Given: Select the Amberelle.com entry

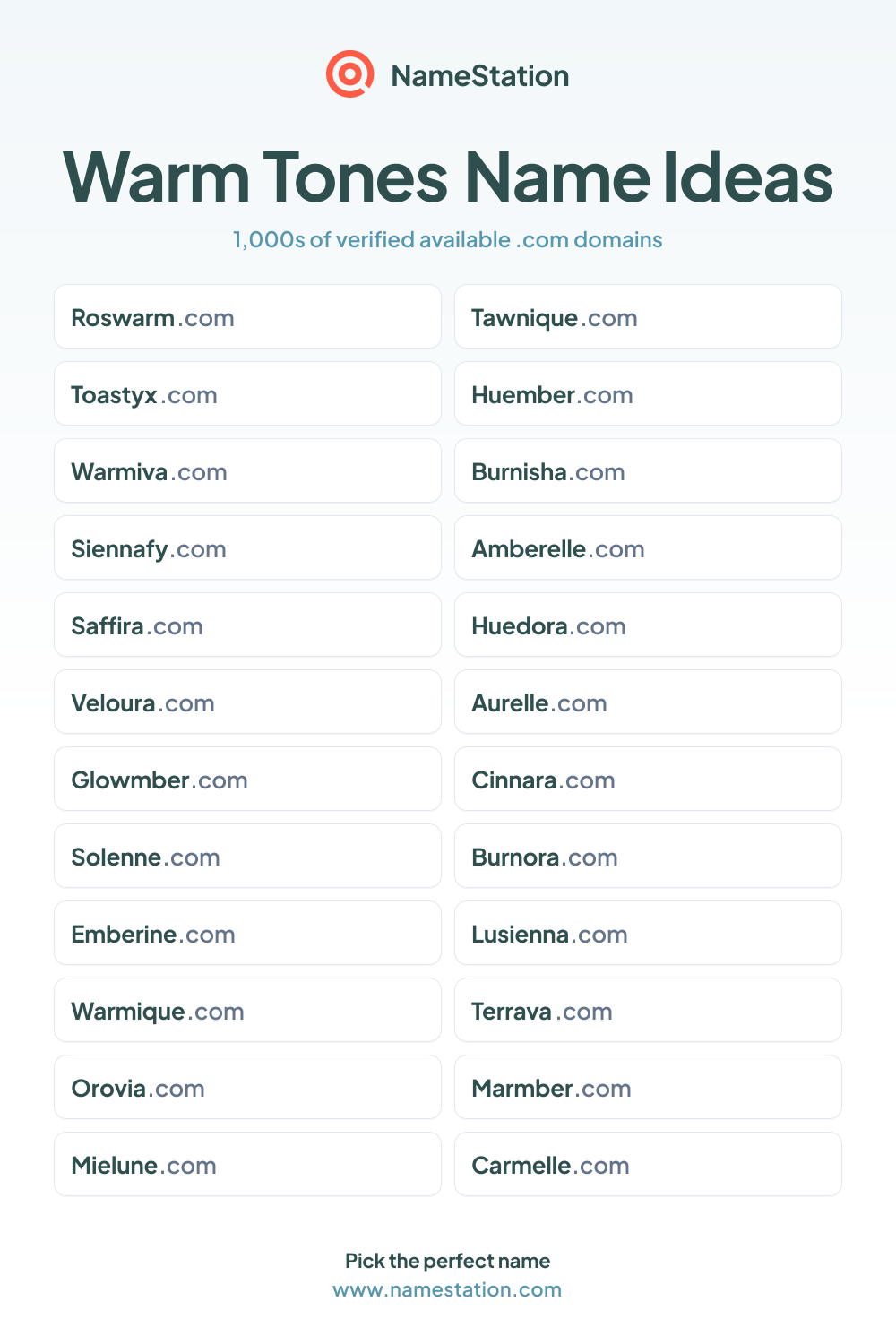Looking at the screenshot, I should [648, 547].
